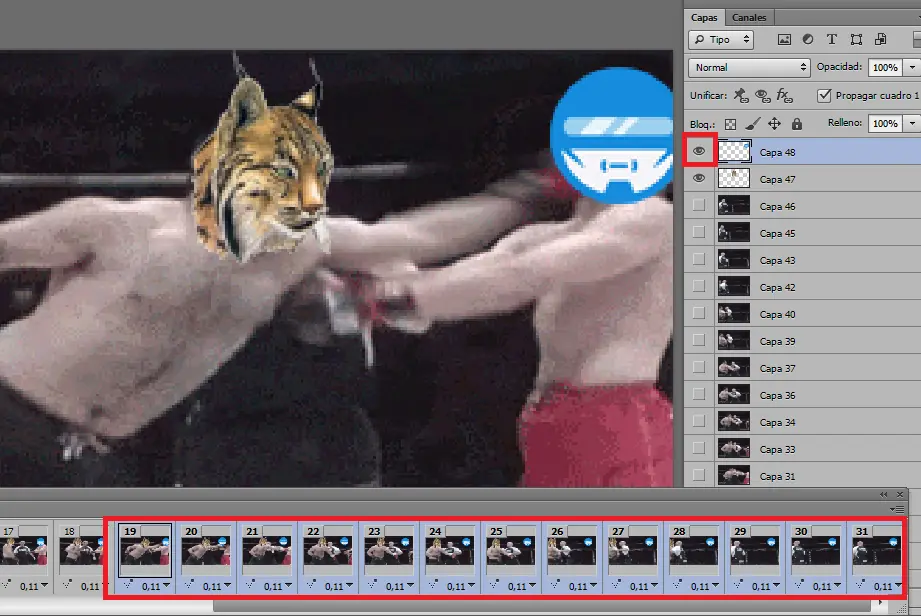This screenshot has height=616, width=921.
Task: Click the smart objects filter icon
Action: tap(881, 39)
